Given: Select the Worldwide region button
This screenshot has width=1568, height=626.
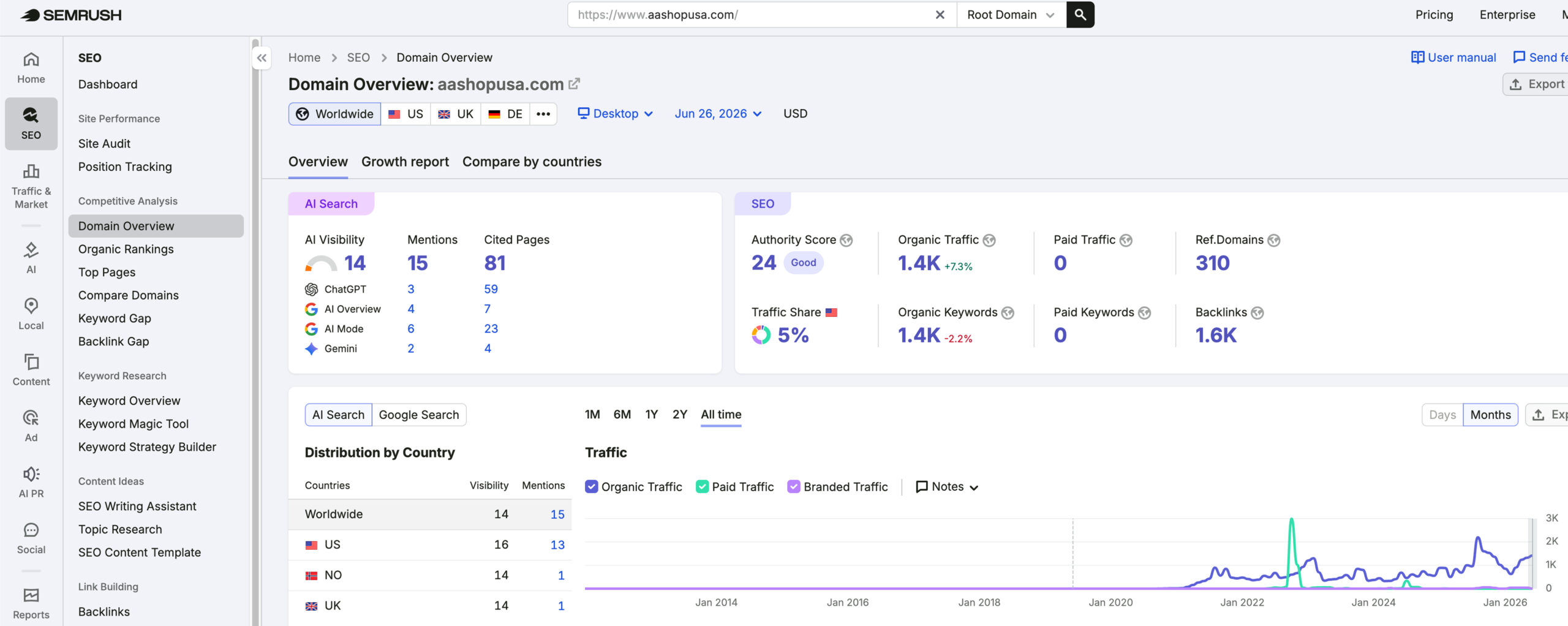Looking at the screenshot, I should point(334,114).
